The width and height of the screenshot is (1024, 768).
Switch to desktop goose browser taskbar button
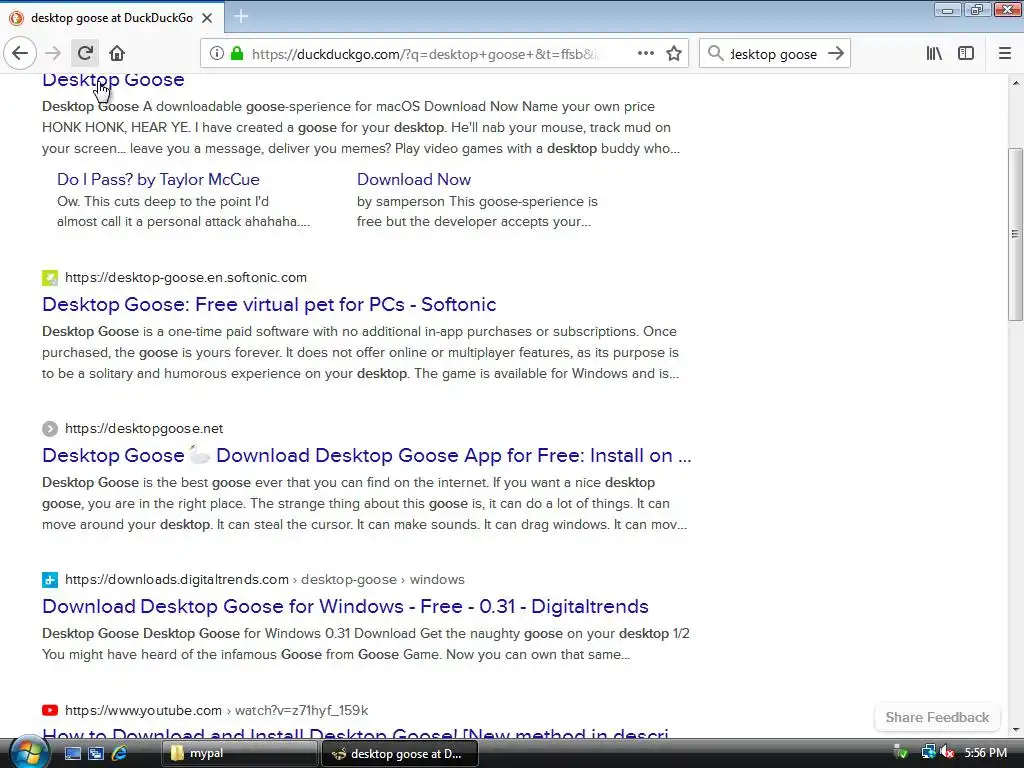coord(400,754)
